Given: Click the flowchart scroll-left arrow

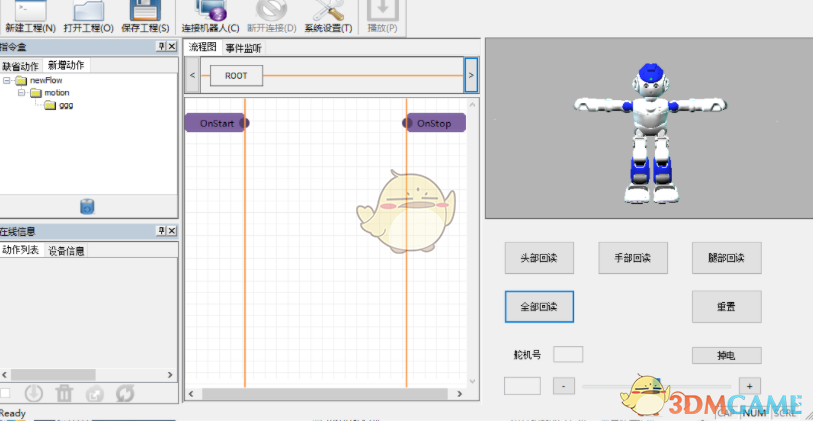Looking at the screenshot, I should [x=191, y=394].
